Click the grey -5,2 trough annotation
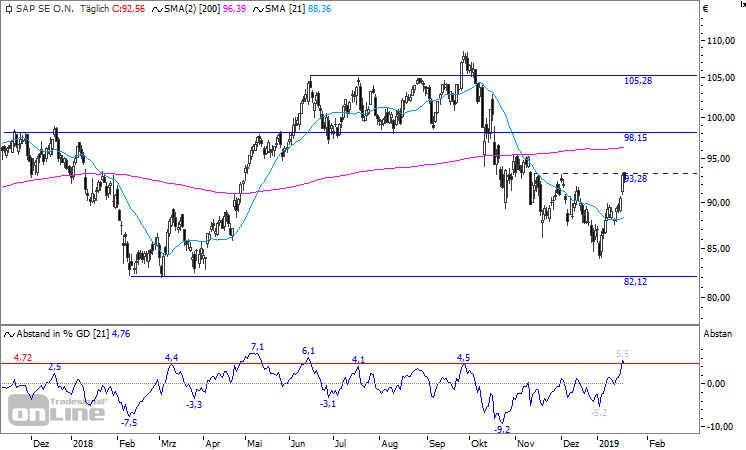Viewport: 746px width, 450px height. click(599, 412)
